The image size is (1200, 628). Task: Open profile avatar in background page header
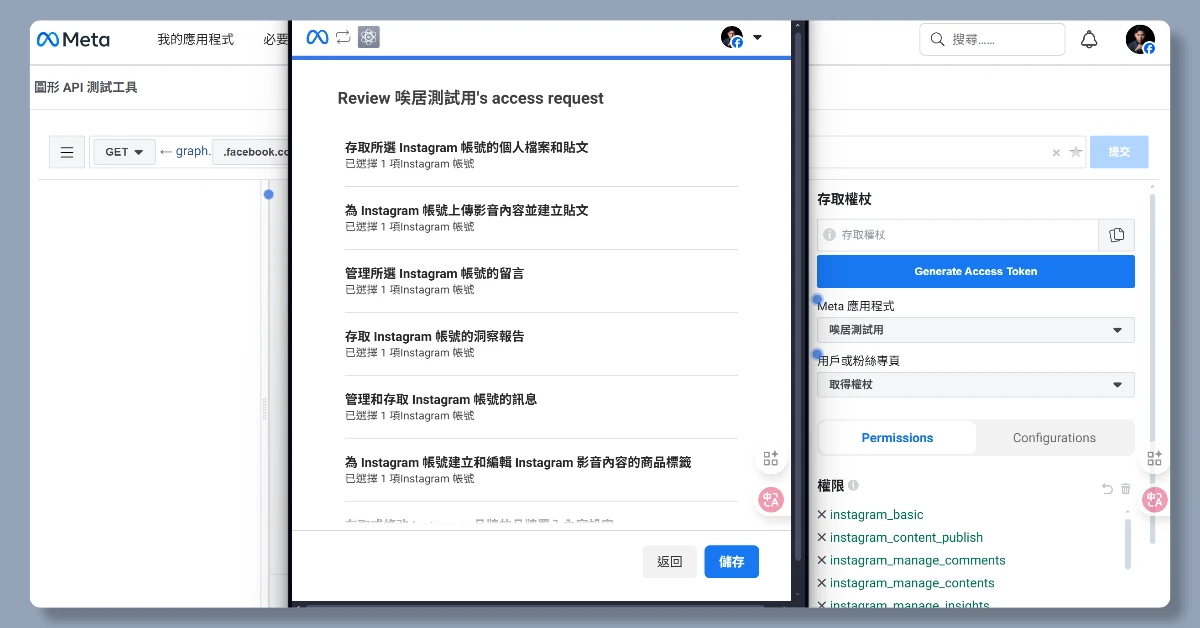[1140, 40]
